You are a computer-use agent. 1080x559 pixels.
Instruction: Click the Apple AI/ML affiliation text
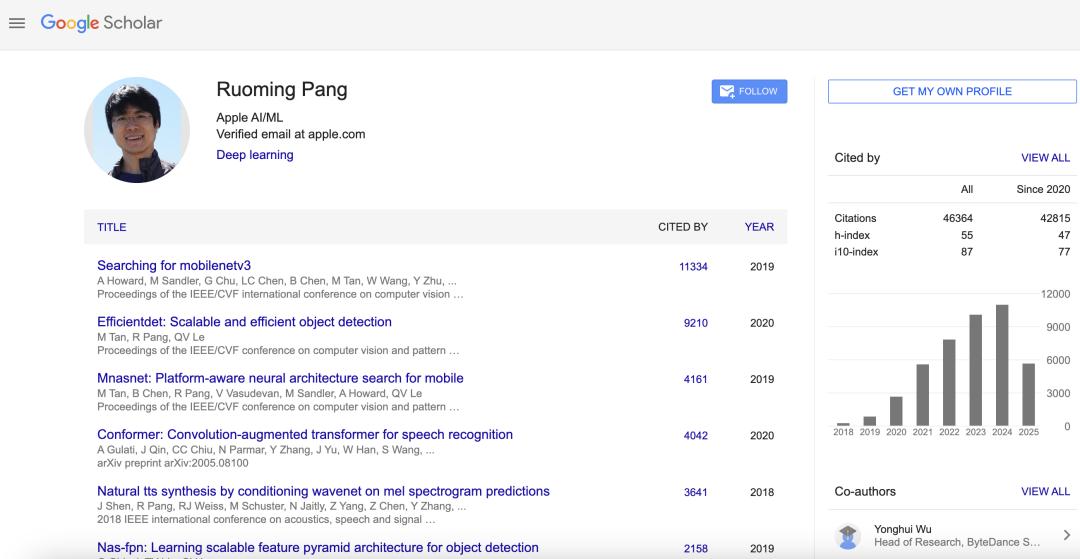(x=249, y=118)
